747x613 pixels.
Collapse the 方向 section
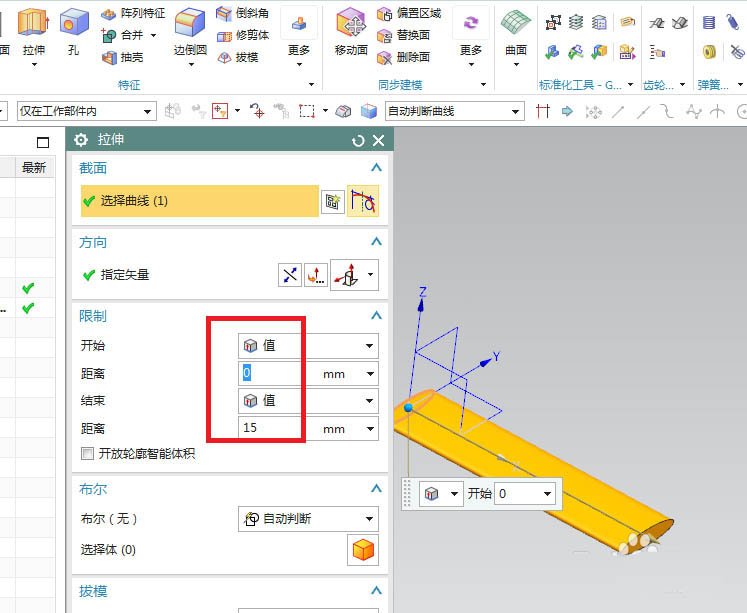coord(376,242)
